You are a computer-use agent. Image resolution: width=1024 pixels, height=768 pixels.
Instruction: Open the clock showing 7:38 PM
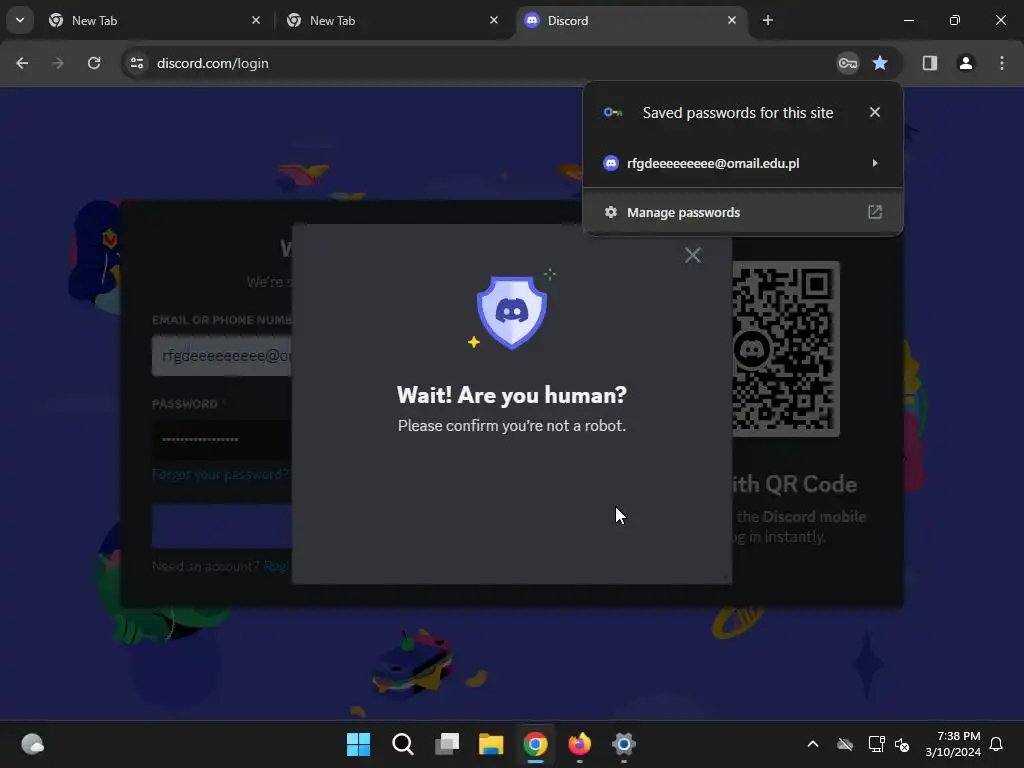point(953,744)
